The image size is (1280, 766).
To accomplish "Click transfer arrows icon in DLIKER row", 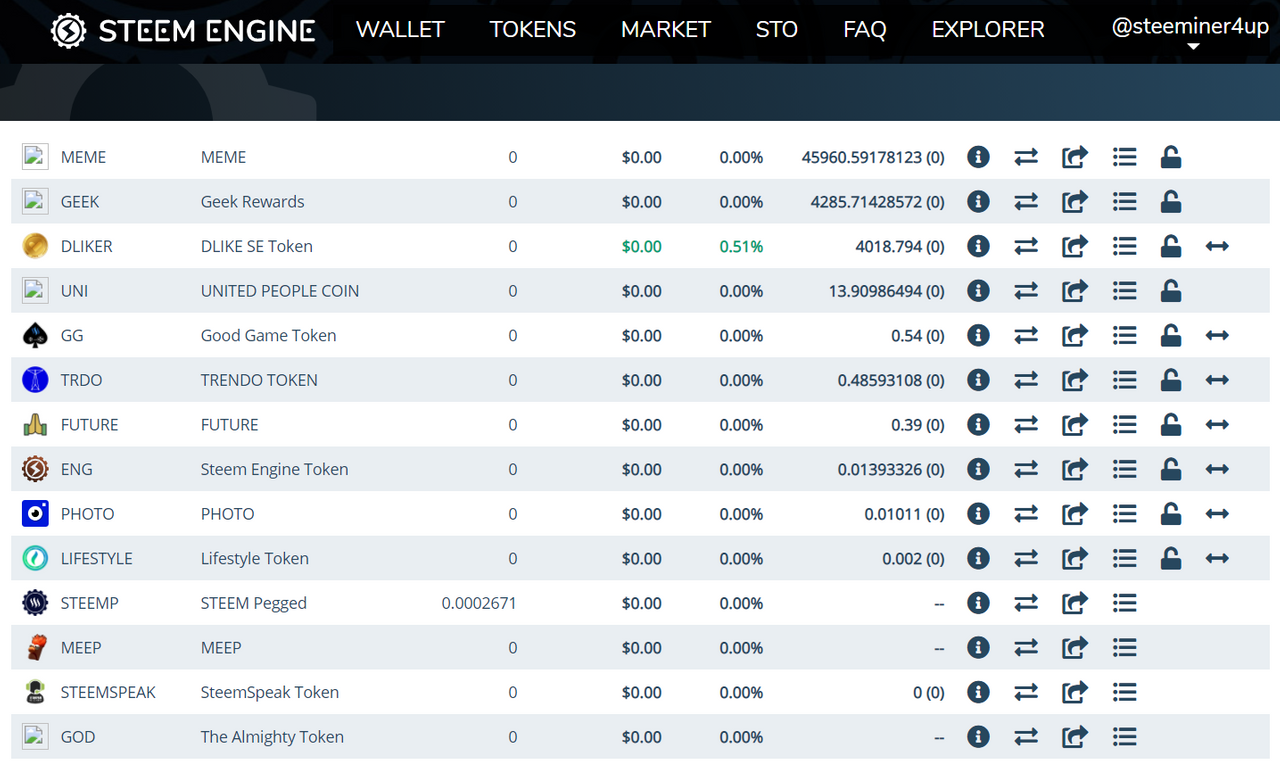I will [1026, 246].
